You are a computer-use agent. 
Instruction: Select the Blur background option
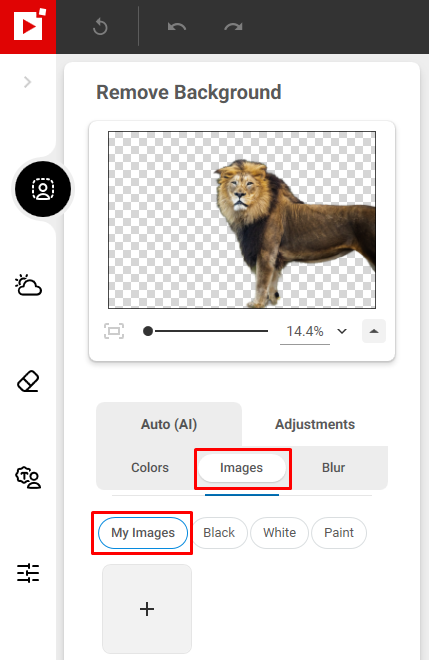click(x=333, y=468)
